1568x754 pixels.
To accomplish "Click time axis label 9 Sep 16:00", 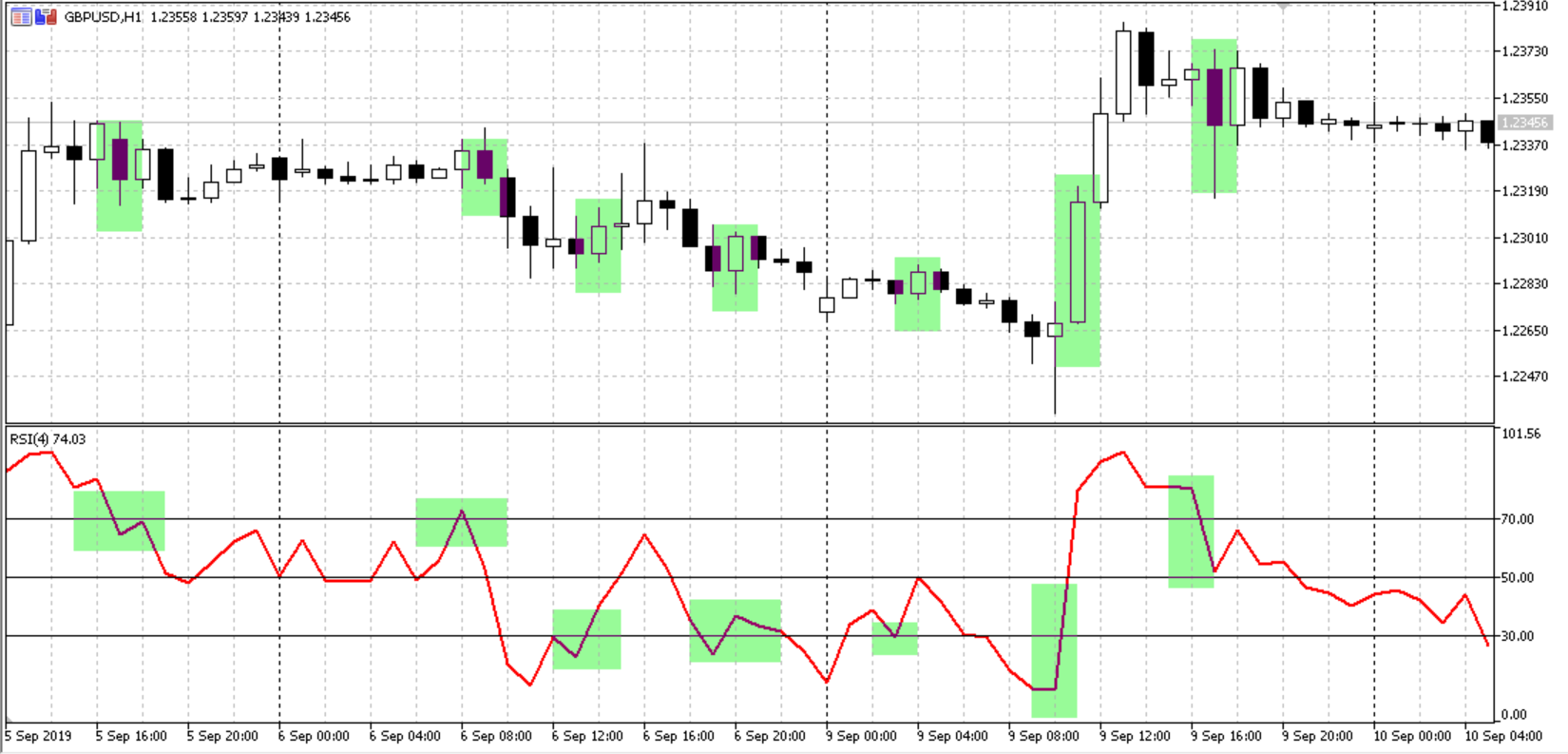I will click(1226, 736).
